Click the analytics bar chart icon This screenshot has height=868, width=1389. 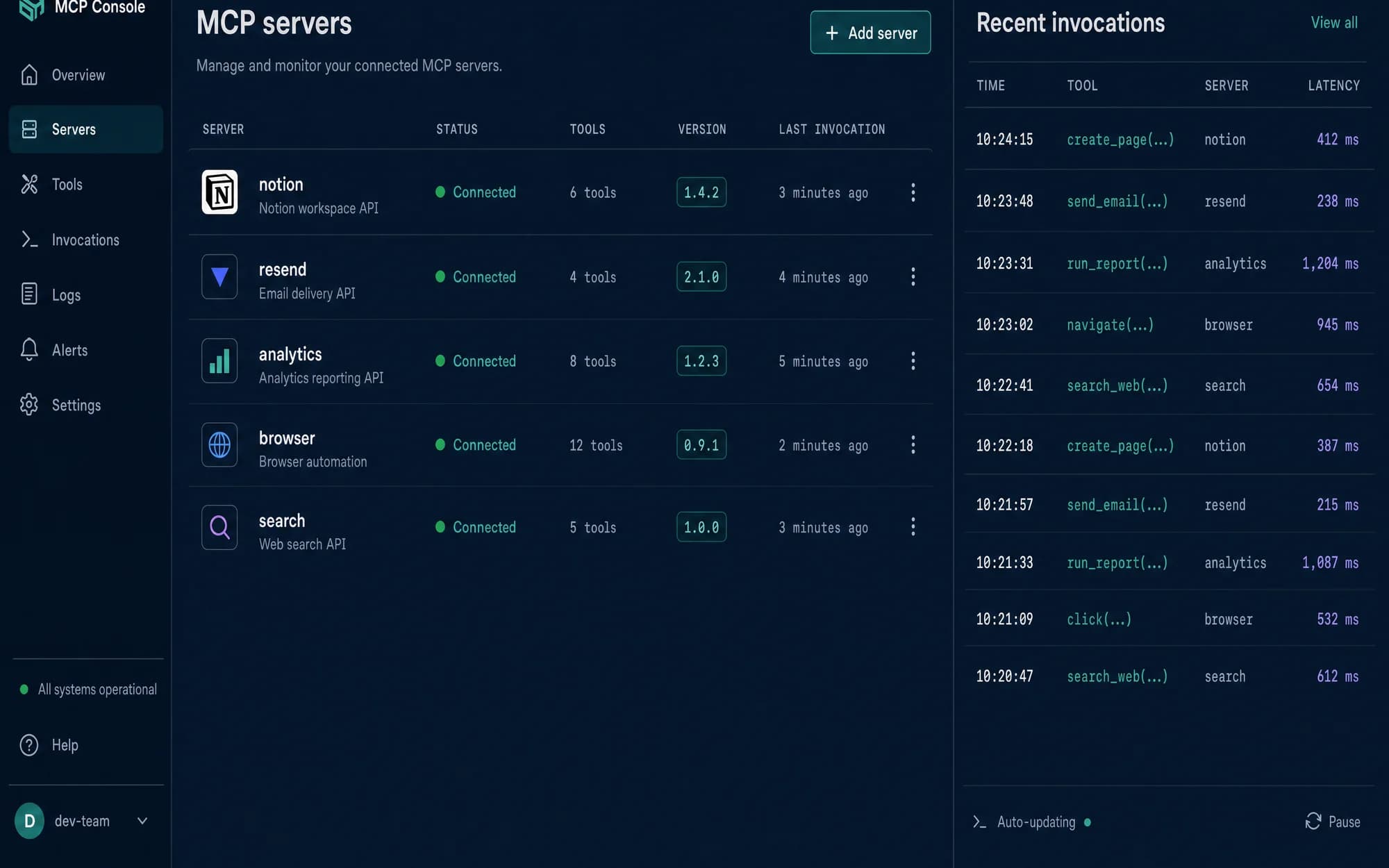pyautogui.click(x=219, y=361)
